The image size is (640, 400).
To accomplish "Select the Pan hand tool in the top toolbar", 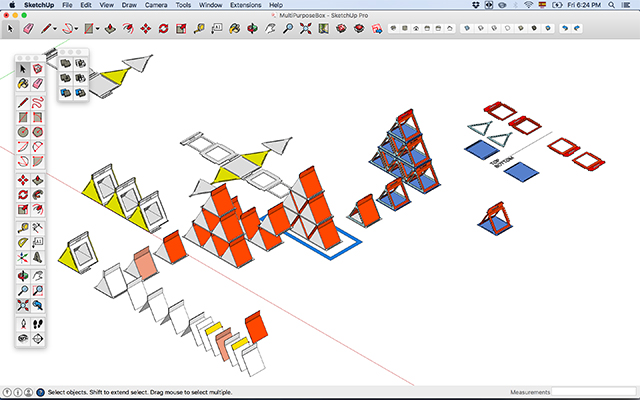I will 270,29.
